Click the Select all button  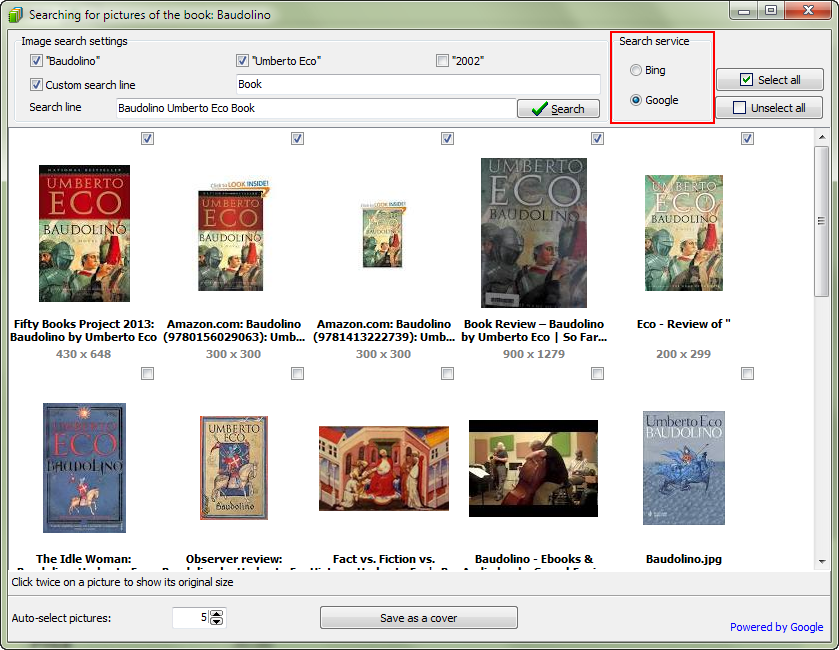coord(769,80)
